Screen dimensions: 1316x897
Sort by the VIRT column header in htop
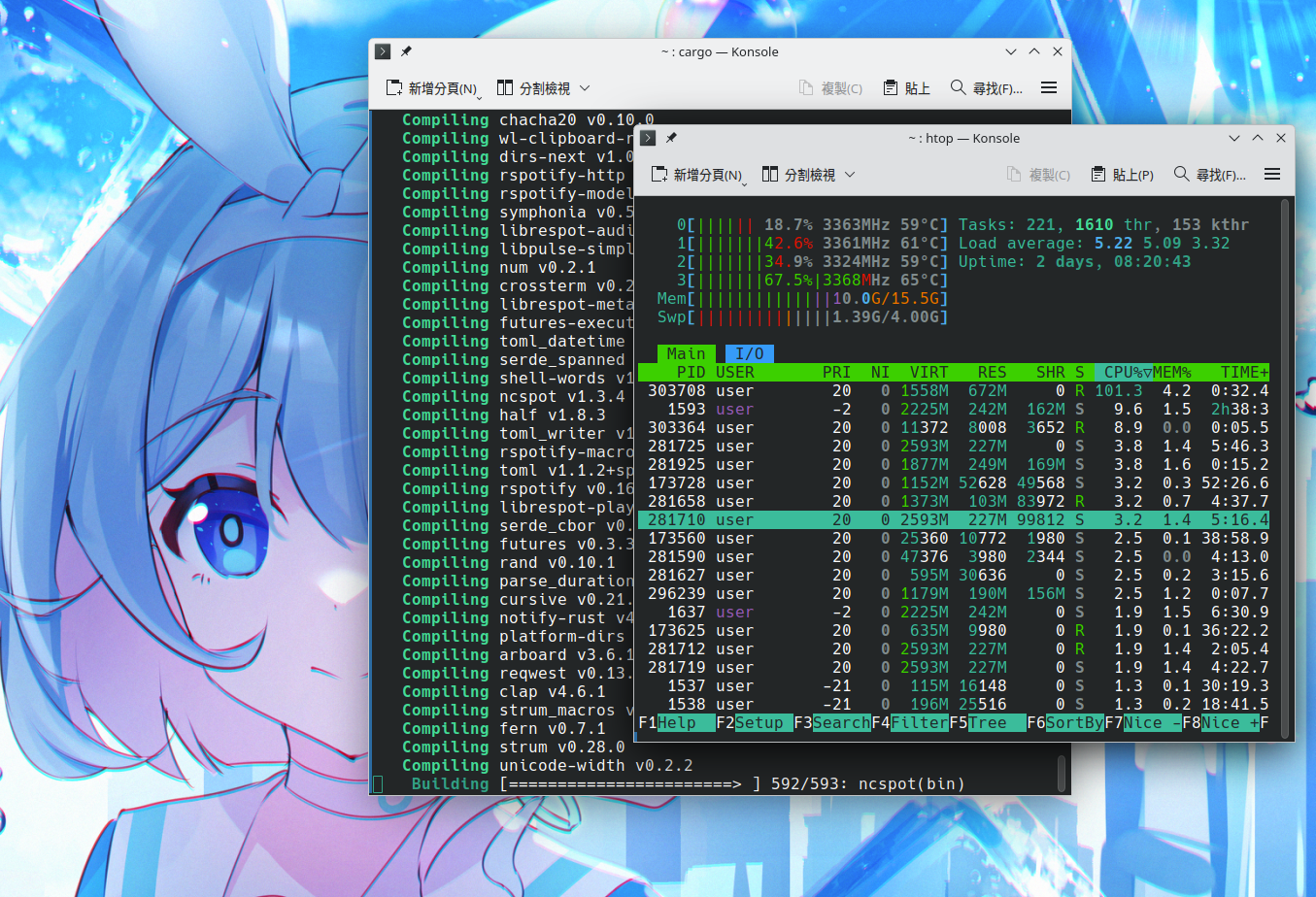pos(928,372)
